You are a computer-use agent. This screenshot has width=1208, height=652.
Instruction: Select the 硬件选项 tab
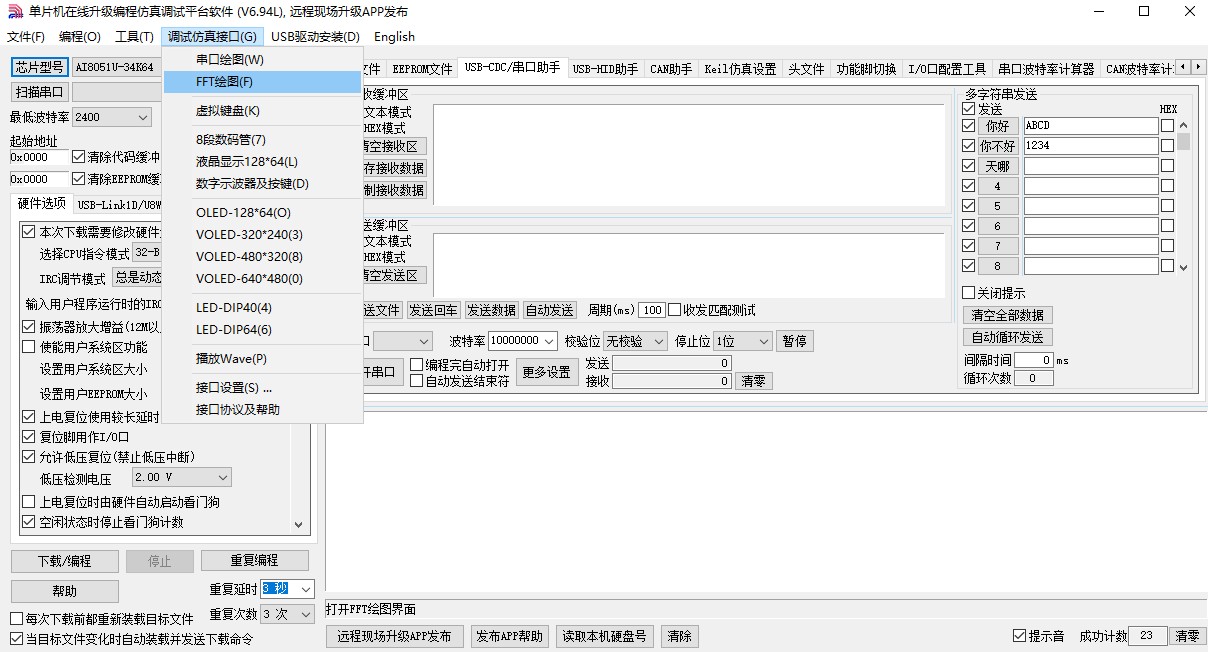pyautogui.click(x=42, y=204)
